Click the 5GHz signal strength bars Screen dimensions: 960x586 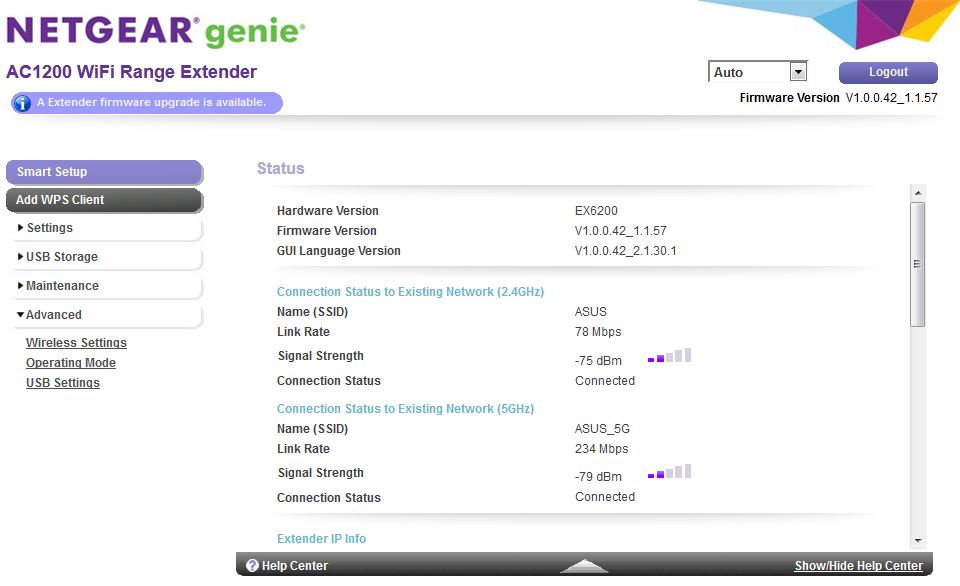tap(669, 471)
